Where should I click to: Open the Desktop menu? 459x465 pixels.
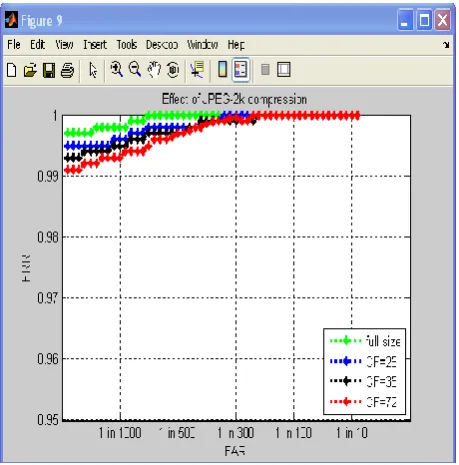(162, 44)
